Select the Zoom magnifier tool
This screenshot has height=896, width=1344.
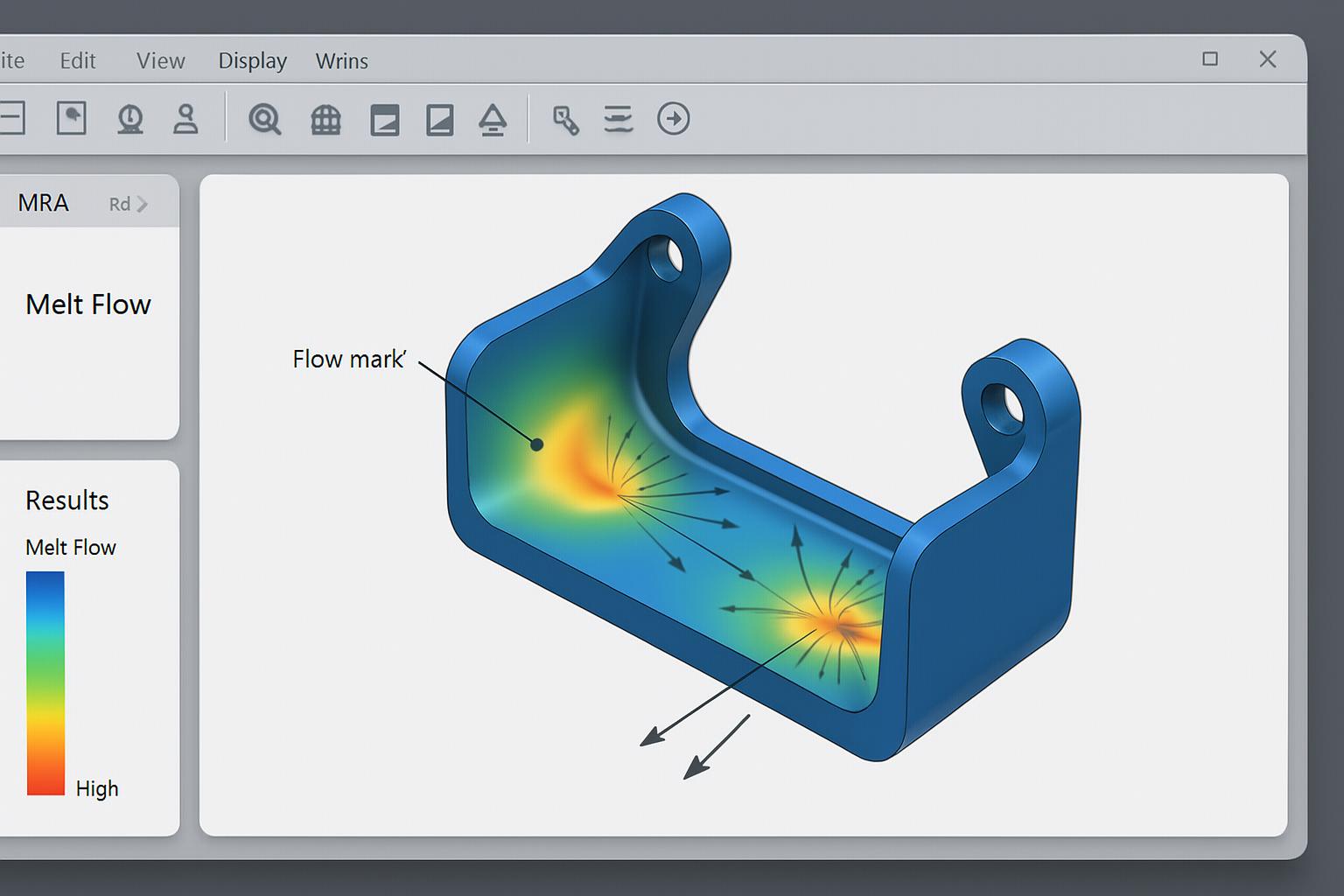262,119
